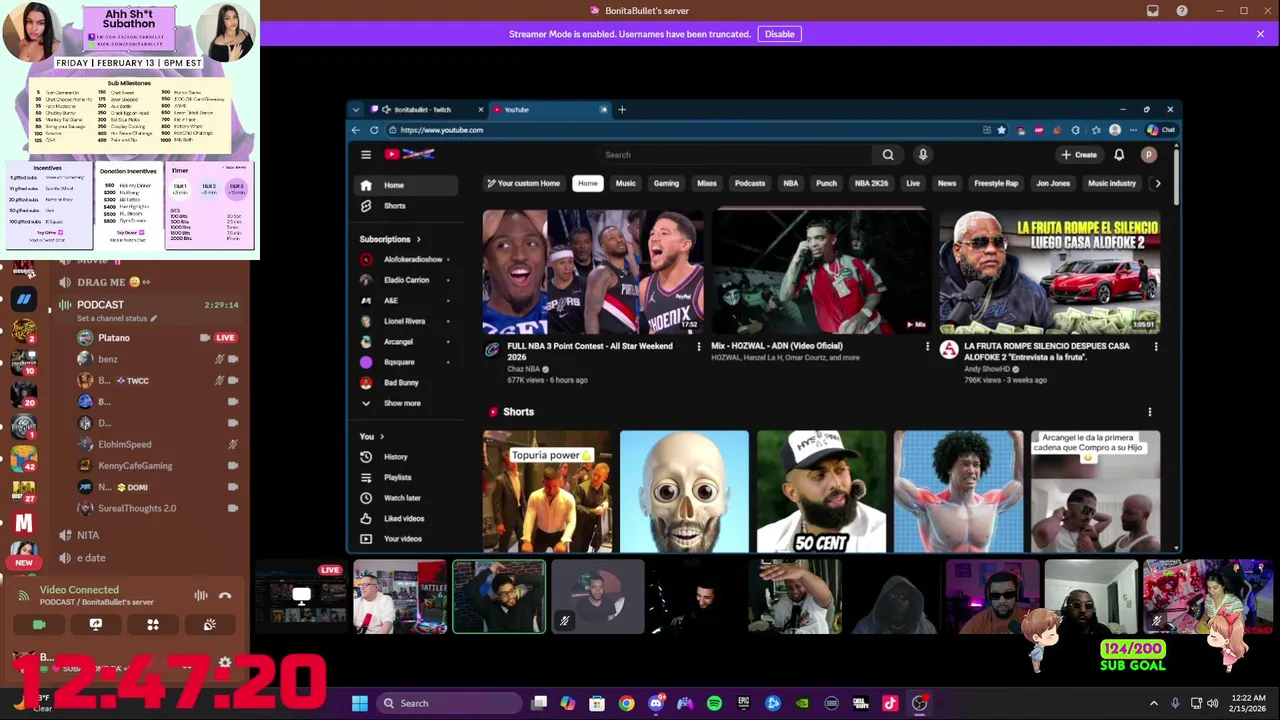The height and width of the screenshot is (720, 1280).
Task: Click the YouTube page scrollbar
Action: click(x=1176, y=178)
